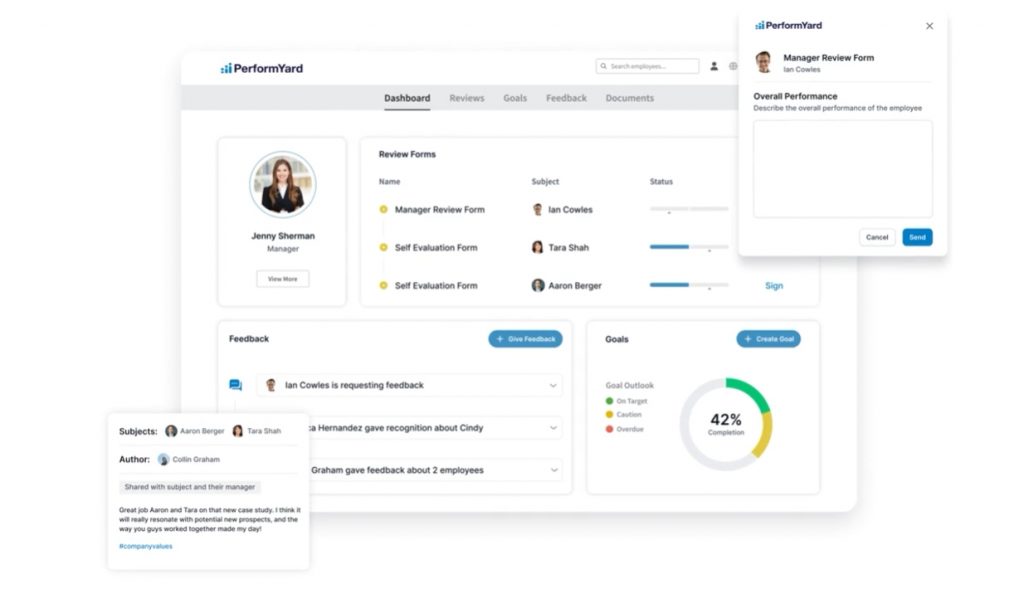
Task: Click the 'Shared with subject and their manager' tag
Action: pos(189,487)
